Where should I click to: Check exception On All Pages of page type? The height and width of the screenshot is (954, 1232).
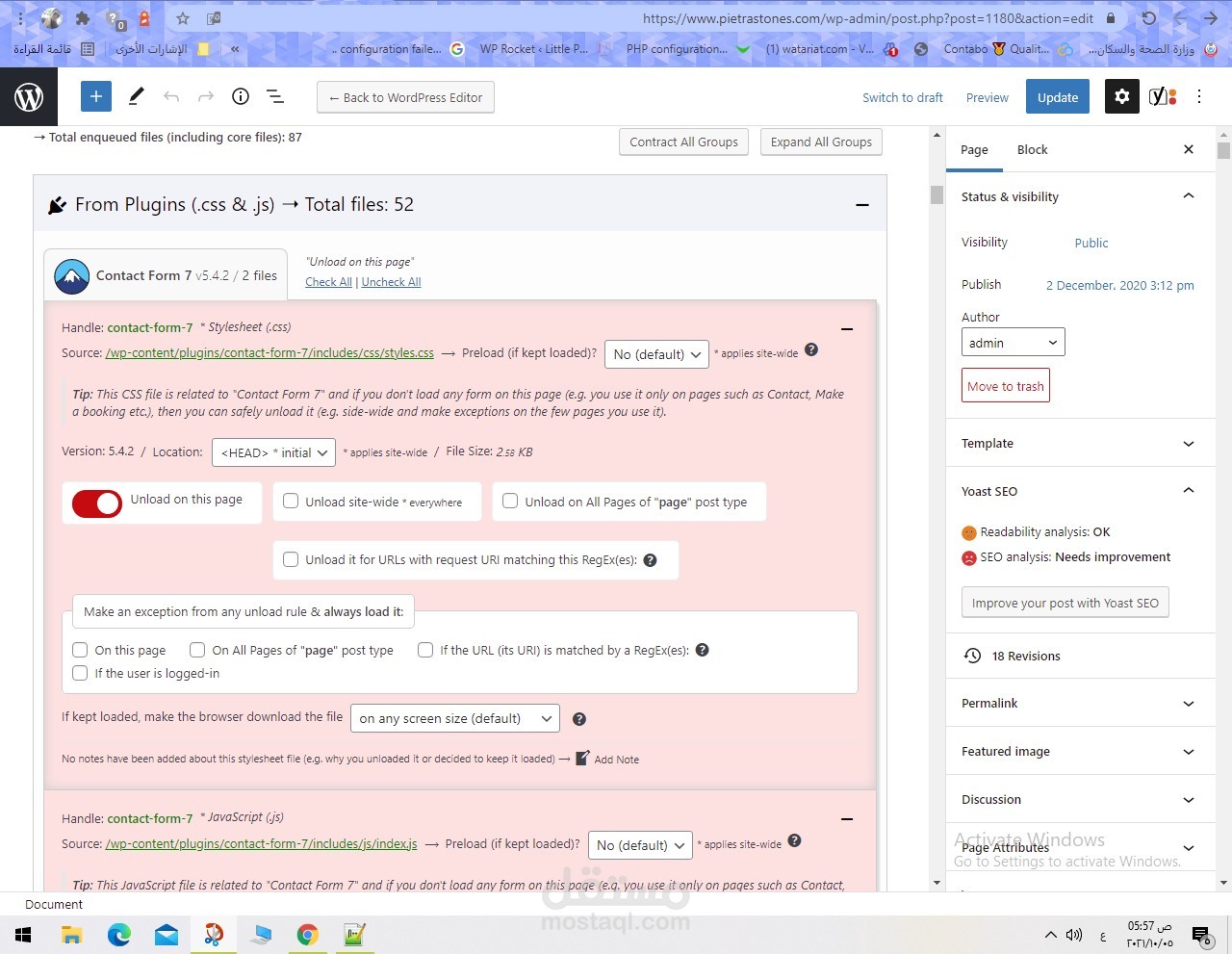(197, 650)
